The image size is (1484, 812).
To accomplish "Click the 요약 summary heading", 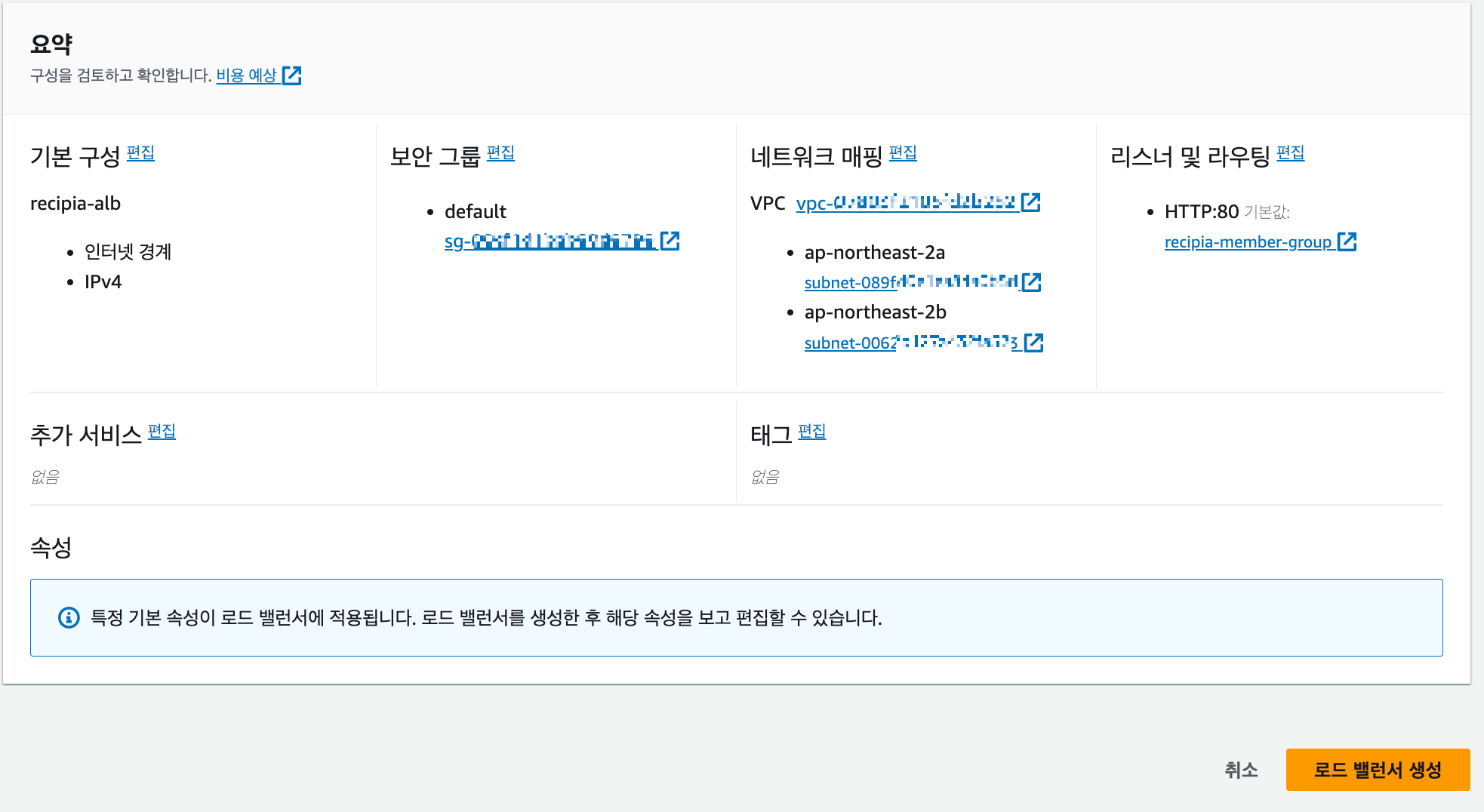I will [x=51, y=44].
